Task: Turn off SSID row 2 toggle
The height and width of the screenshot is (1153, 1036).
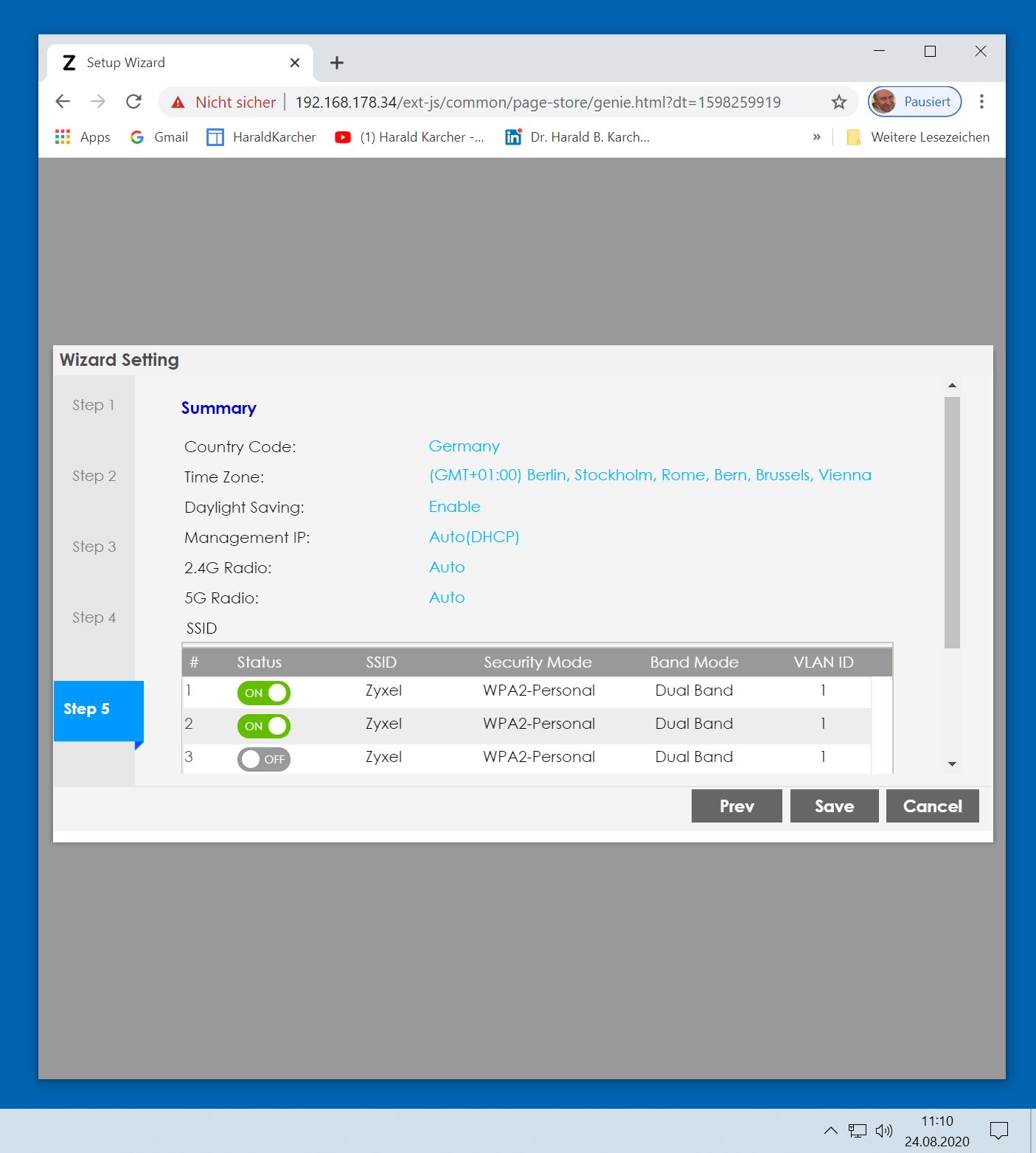Action: click(264, 726)
